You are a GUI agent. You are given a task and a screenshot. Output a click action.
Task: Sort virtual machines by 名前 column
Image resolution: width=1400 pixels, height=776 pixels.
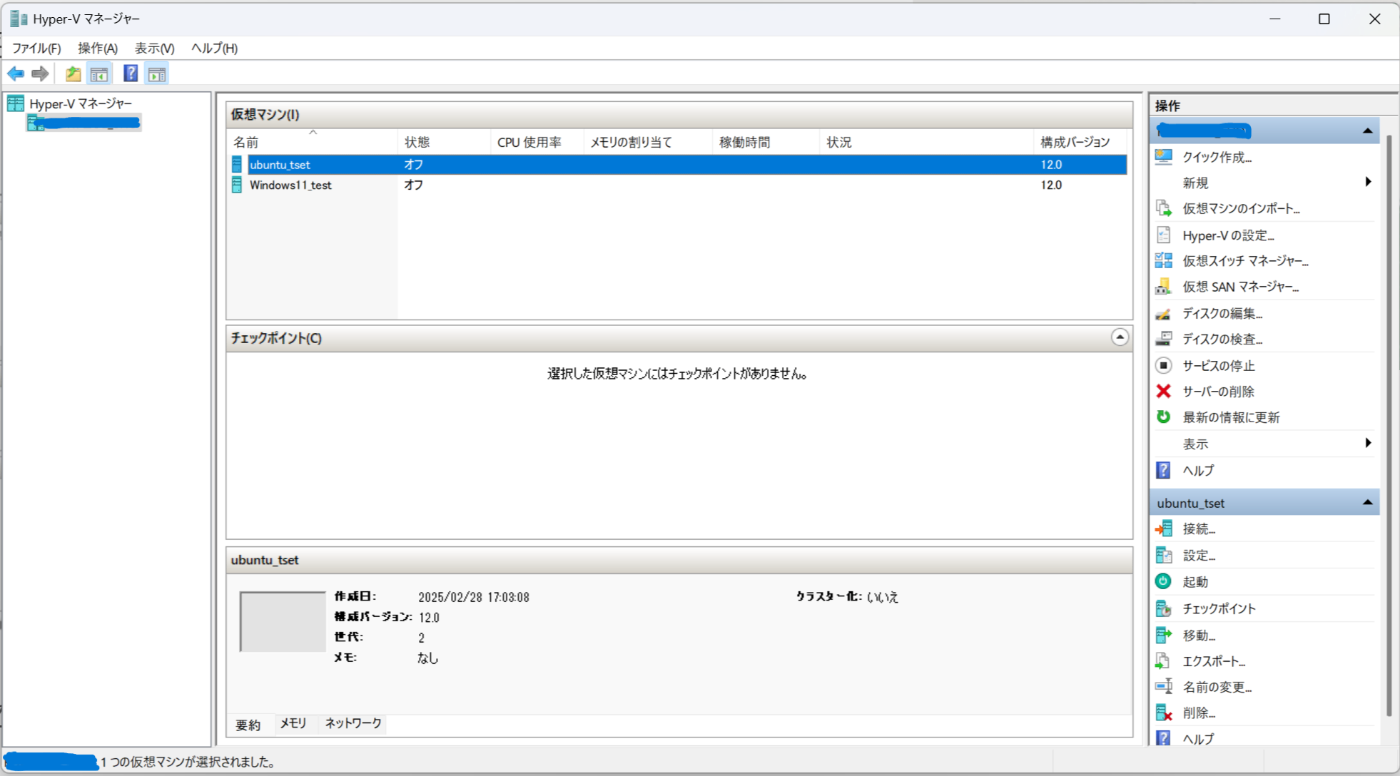click(313, 142)
